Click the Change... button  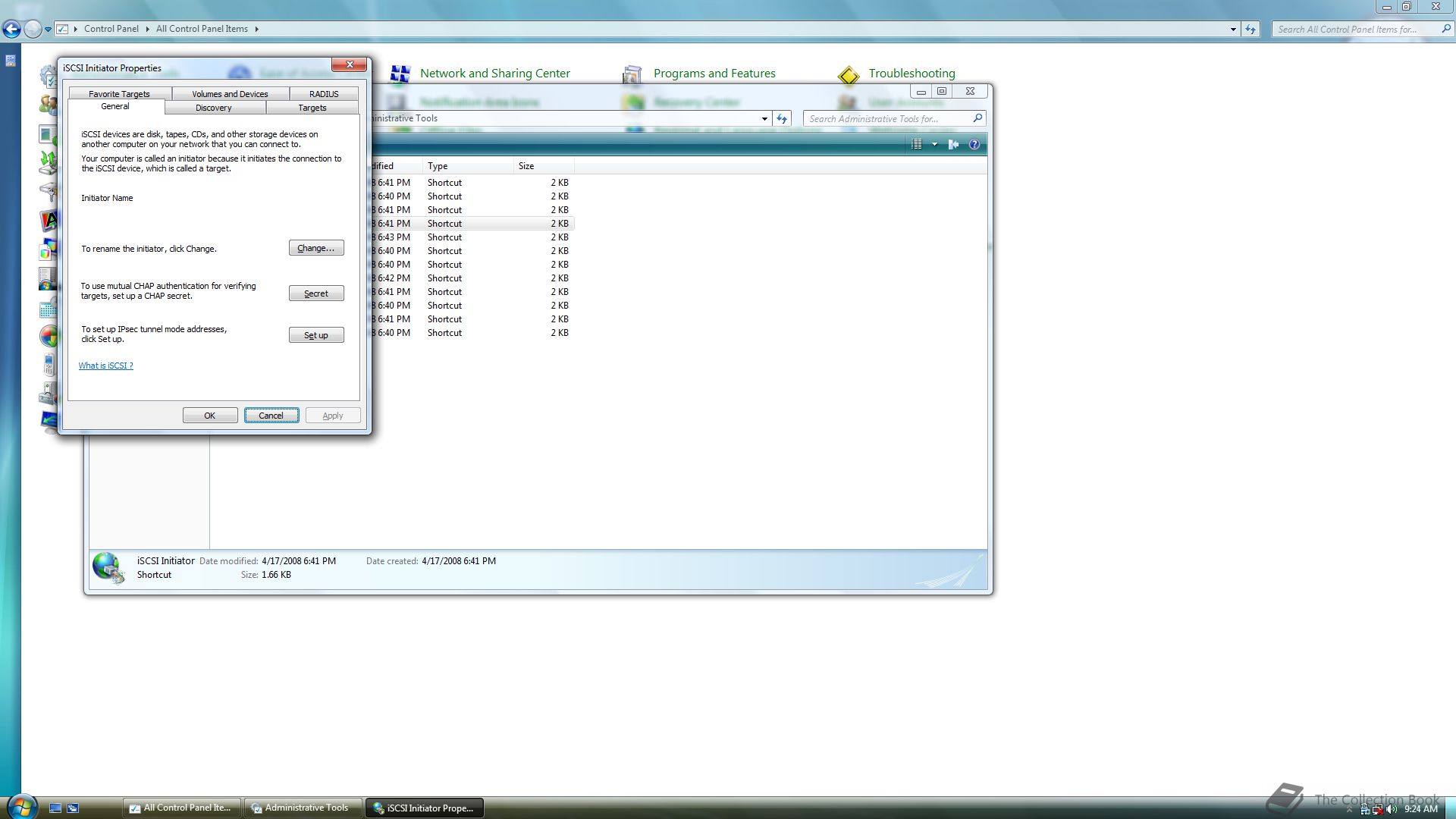[x=316, y=248]
